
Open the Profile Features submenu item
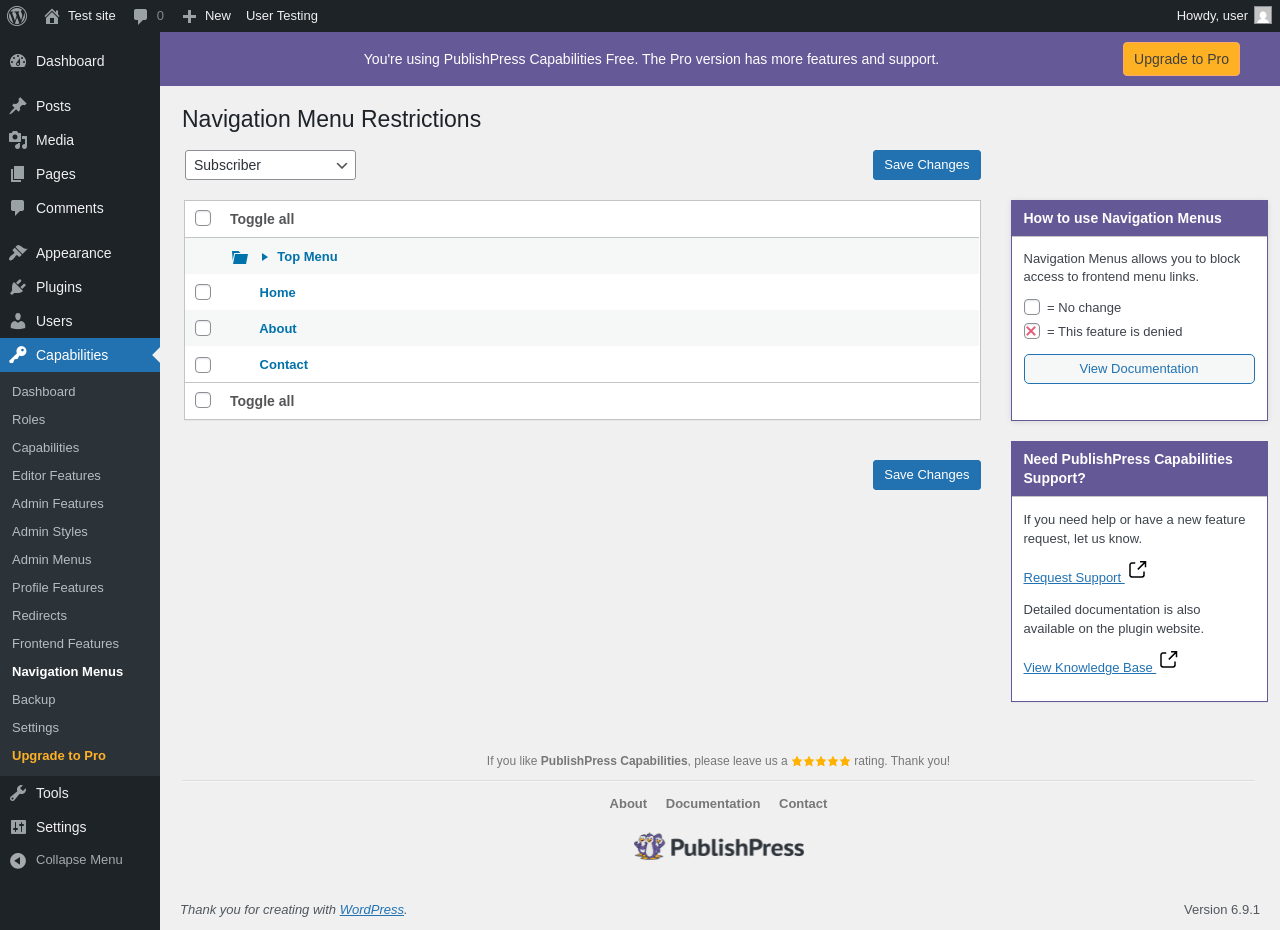tap(58, 588)
